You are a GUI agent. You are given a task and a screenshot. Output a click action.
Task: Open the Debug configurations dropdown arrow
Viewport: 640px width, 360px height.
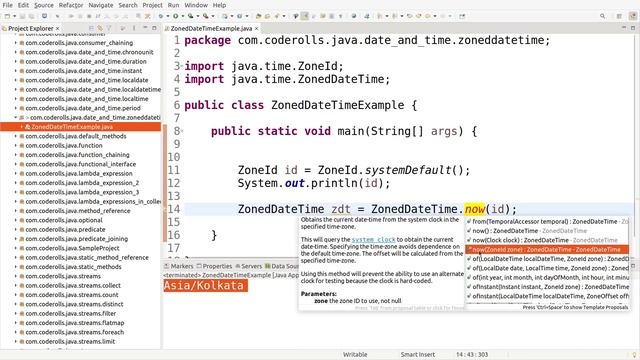tap(168, 16)
